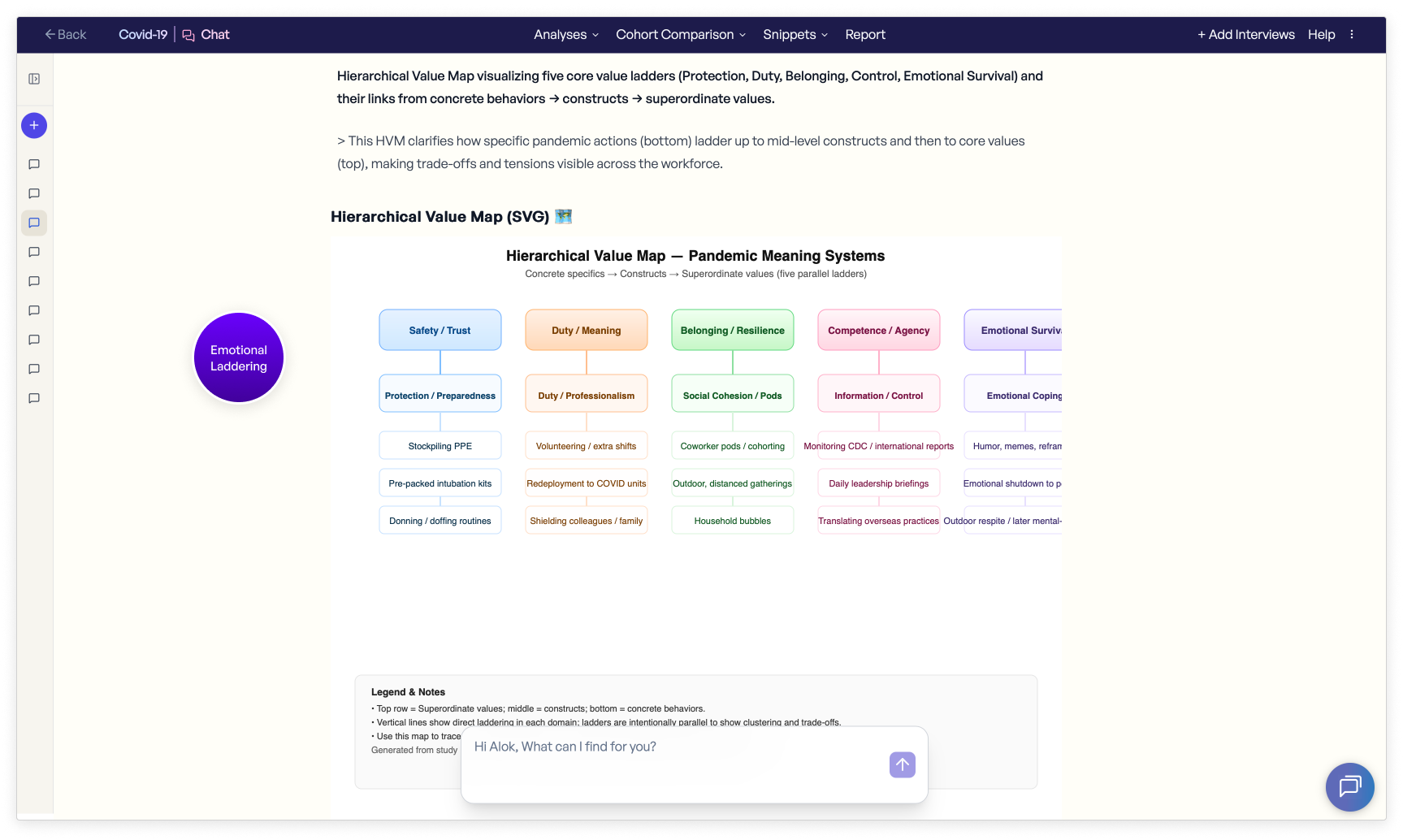Toggle the sidebar panel icon
The image size is (1403, 840).
[34, 79]
